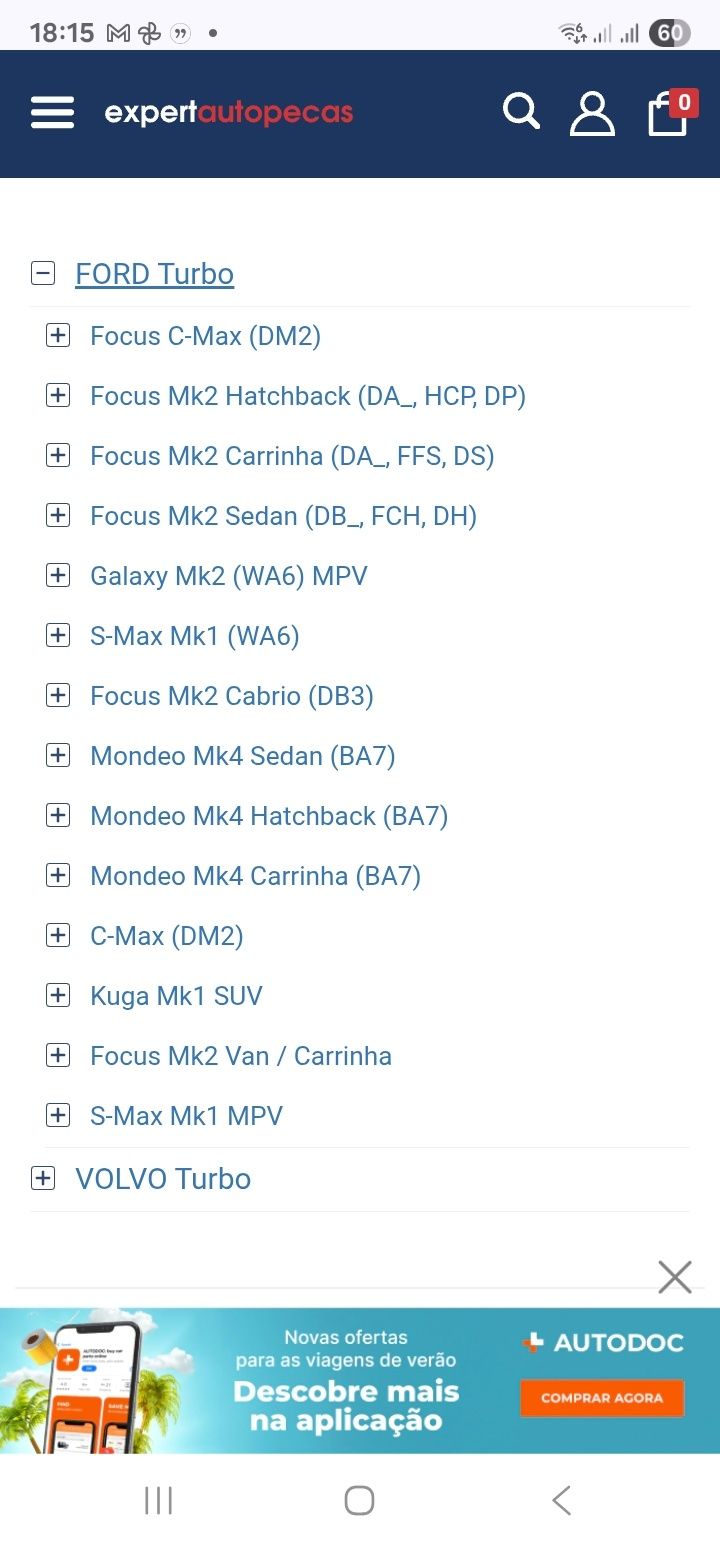Expand the Kuga Mk1 SUV node

58,995
